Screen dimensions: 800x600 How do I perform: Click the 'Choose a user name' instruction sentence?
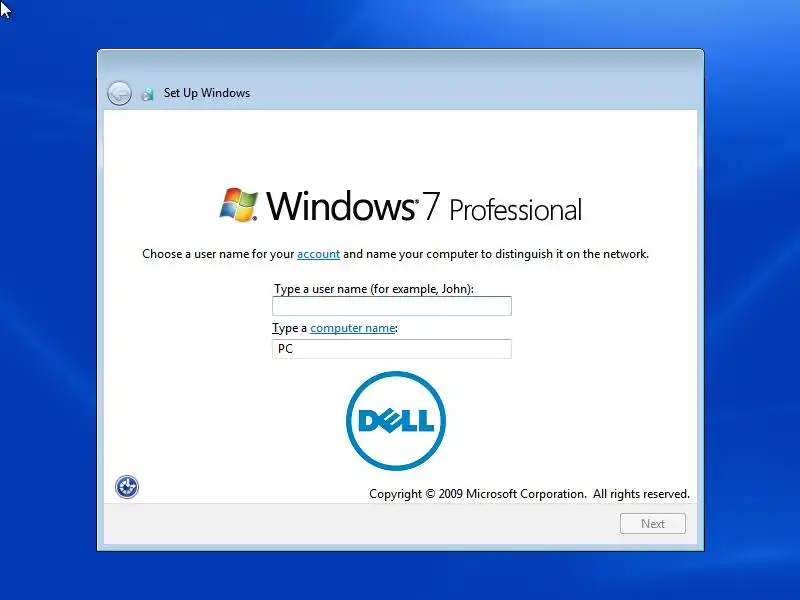pos(395,254)
